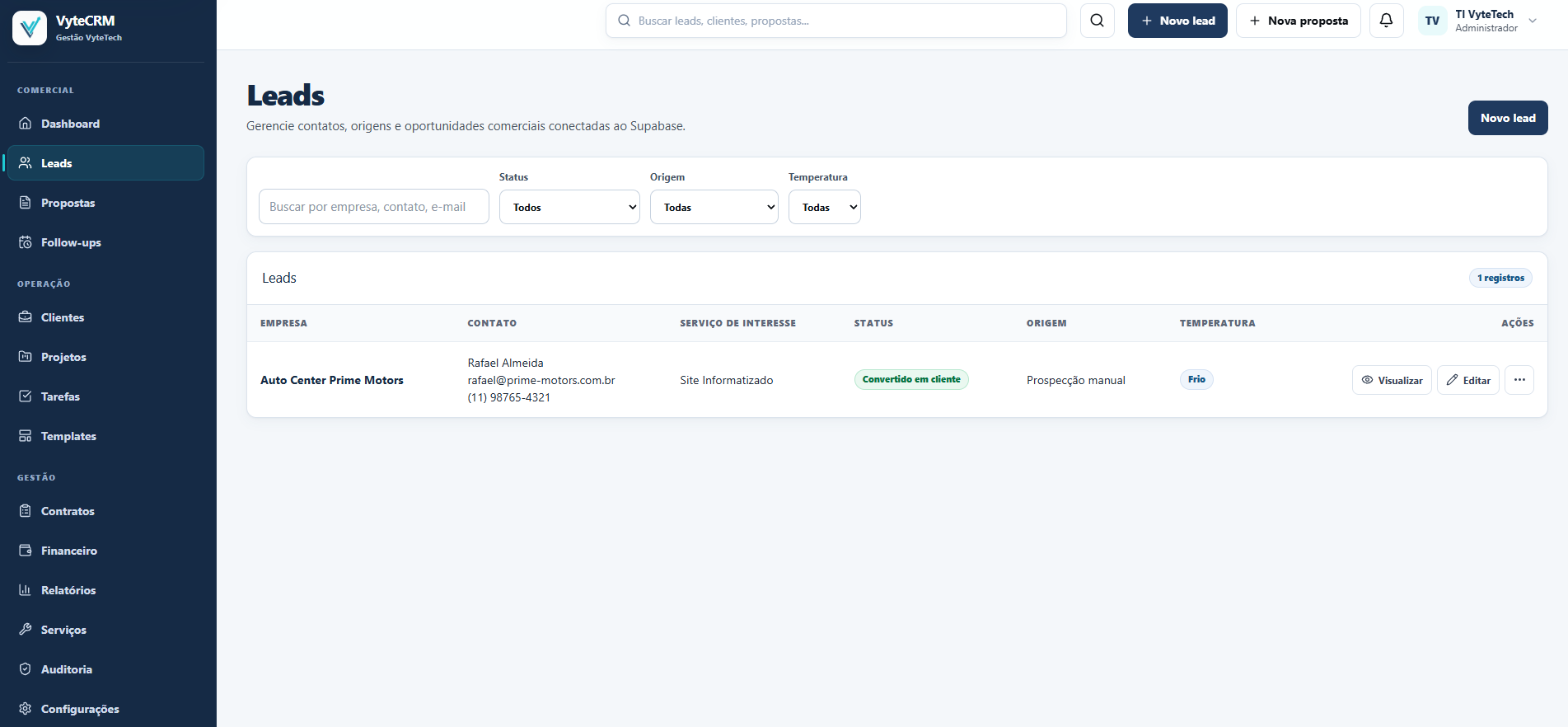Screen dimensions: 1568x727
Task: Click the 1 registros badge
Action: coord(1500,278)
